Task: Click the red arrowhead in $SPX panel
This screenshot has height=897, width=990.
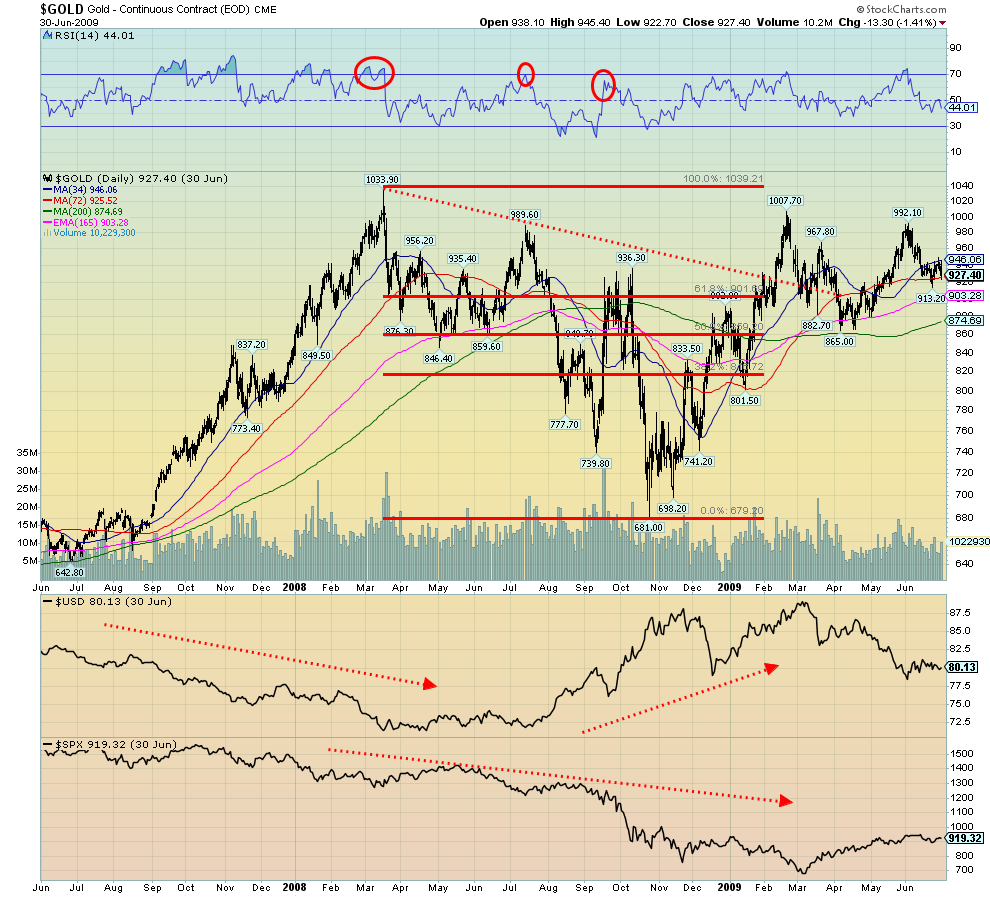Action: coord(786,801)
